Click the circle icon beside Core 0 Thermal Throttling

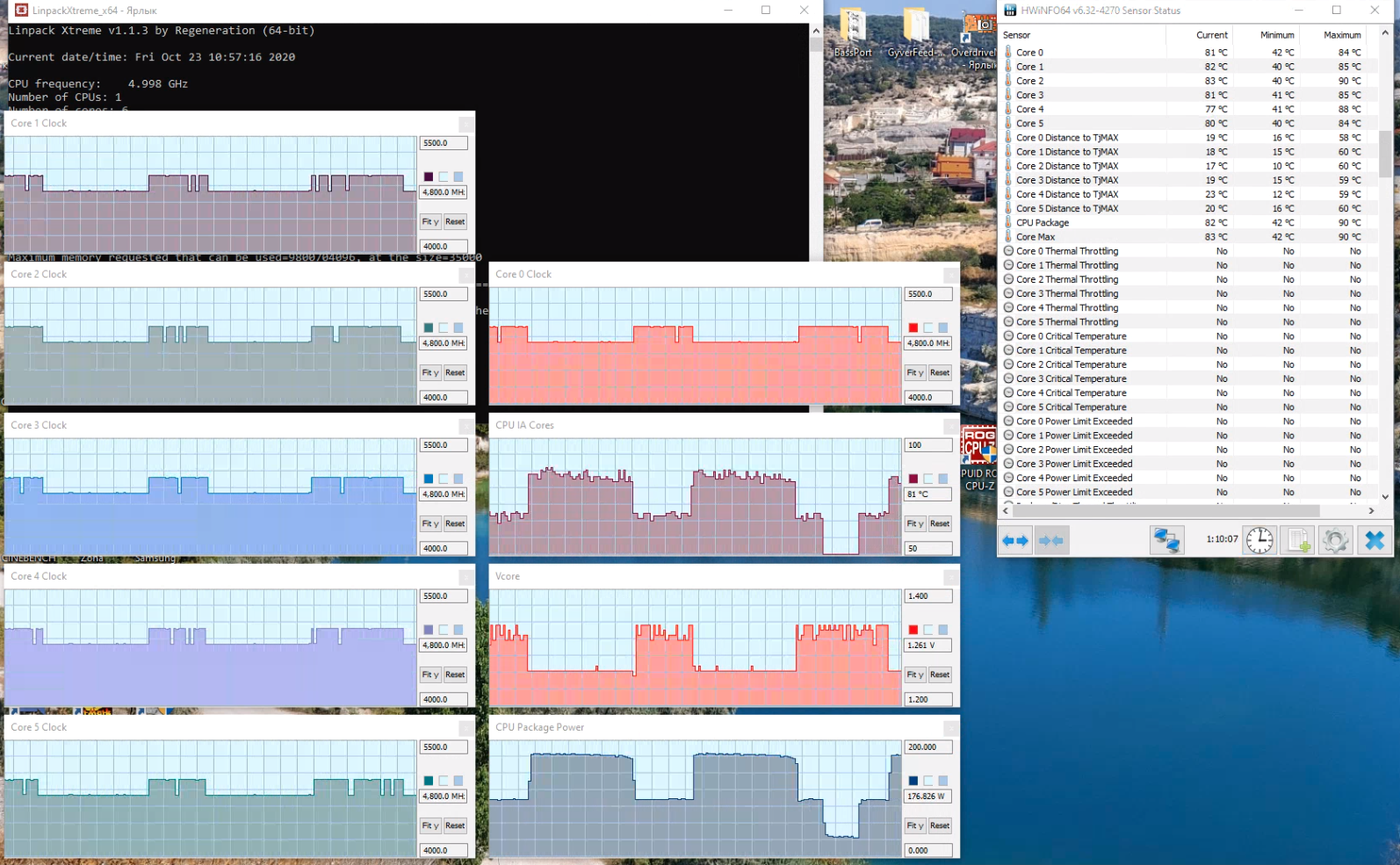point(1008,251)
